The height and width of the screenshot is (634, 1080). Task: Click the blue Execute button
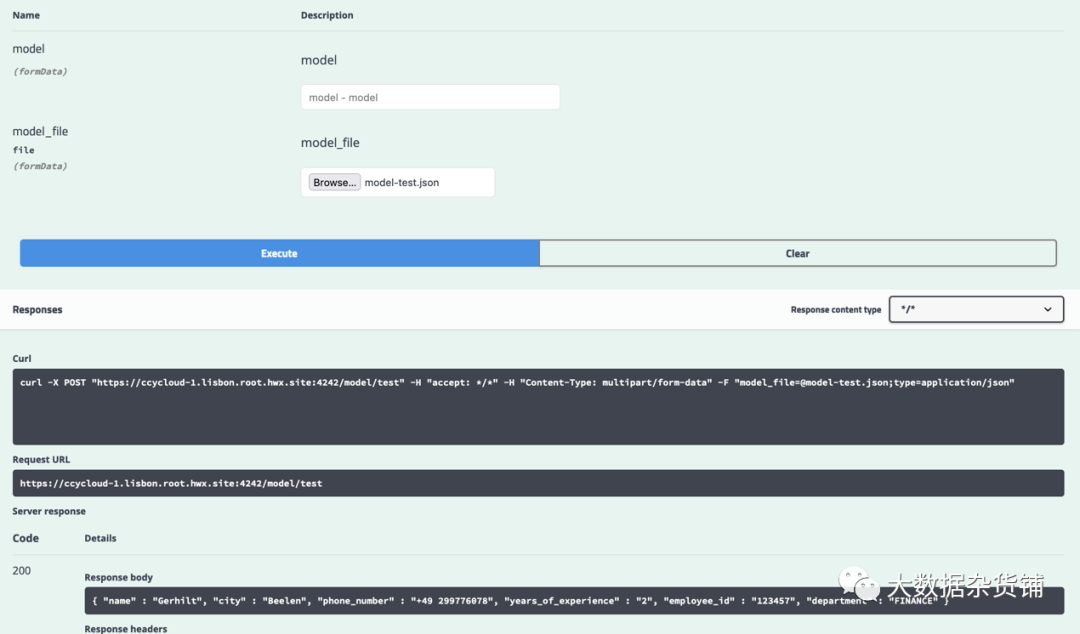(279, 253)
